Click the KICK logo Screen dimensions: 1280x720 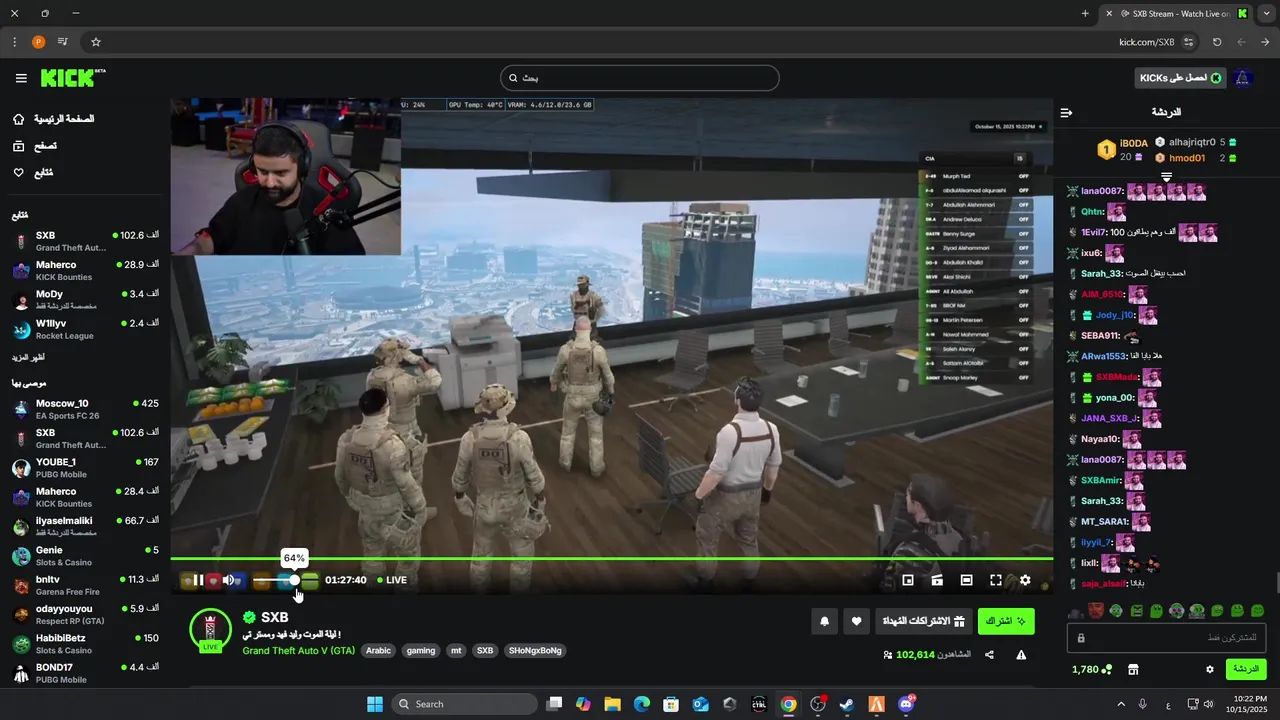[x=72, y=78]
